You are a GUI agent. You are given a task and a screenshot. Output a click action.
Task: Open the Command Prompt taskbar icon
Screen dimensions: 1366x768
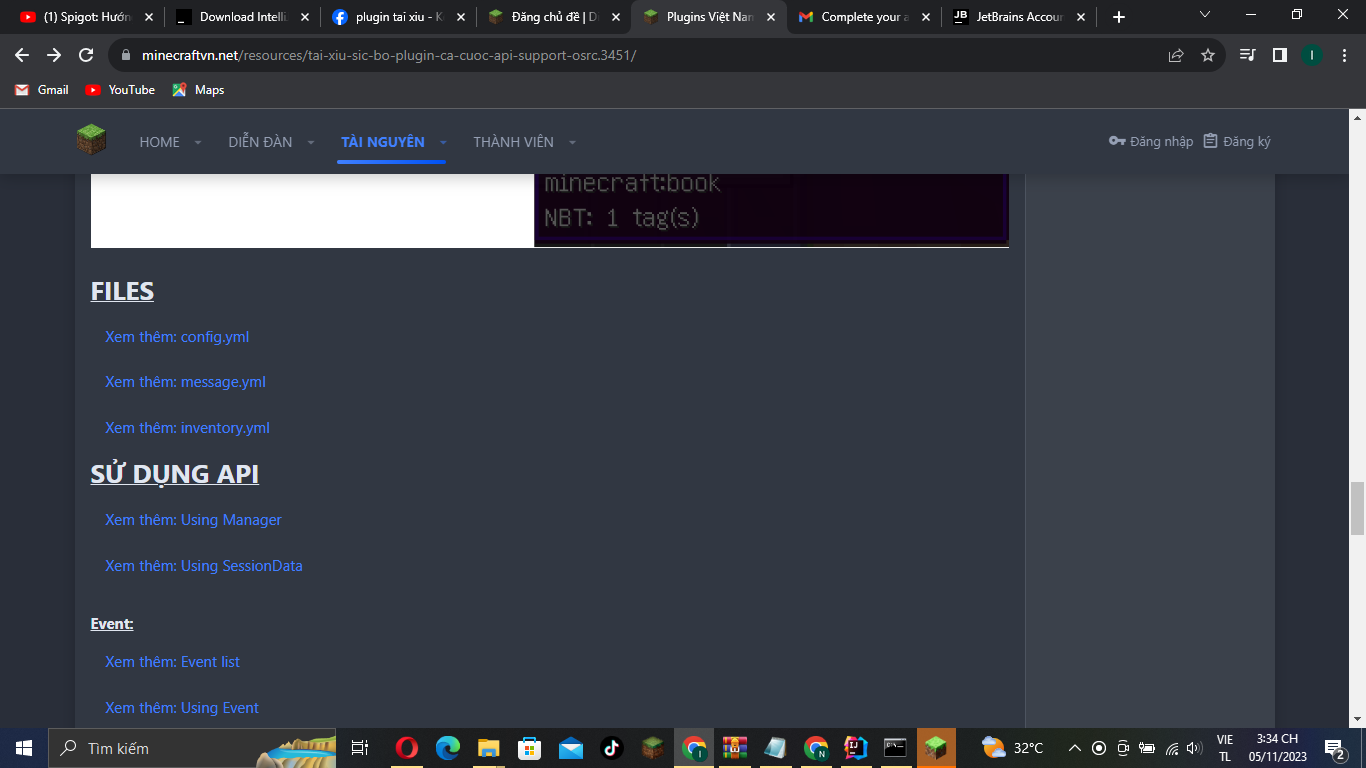tap(895, 748)
